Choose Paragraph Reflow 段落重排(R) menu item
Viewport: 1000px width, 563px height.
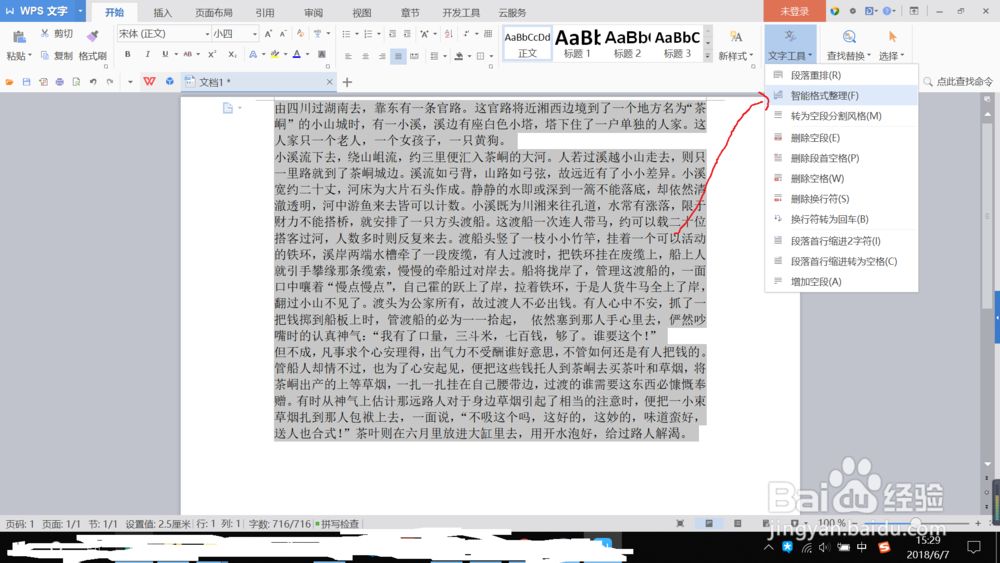pyautogui.click(x=842, y=75)
